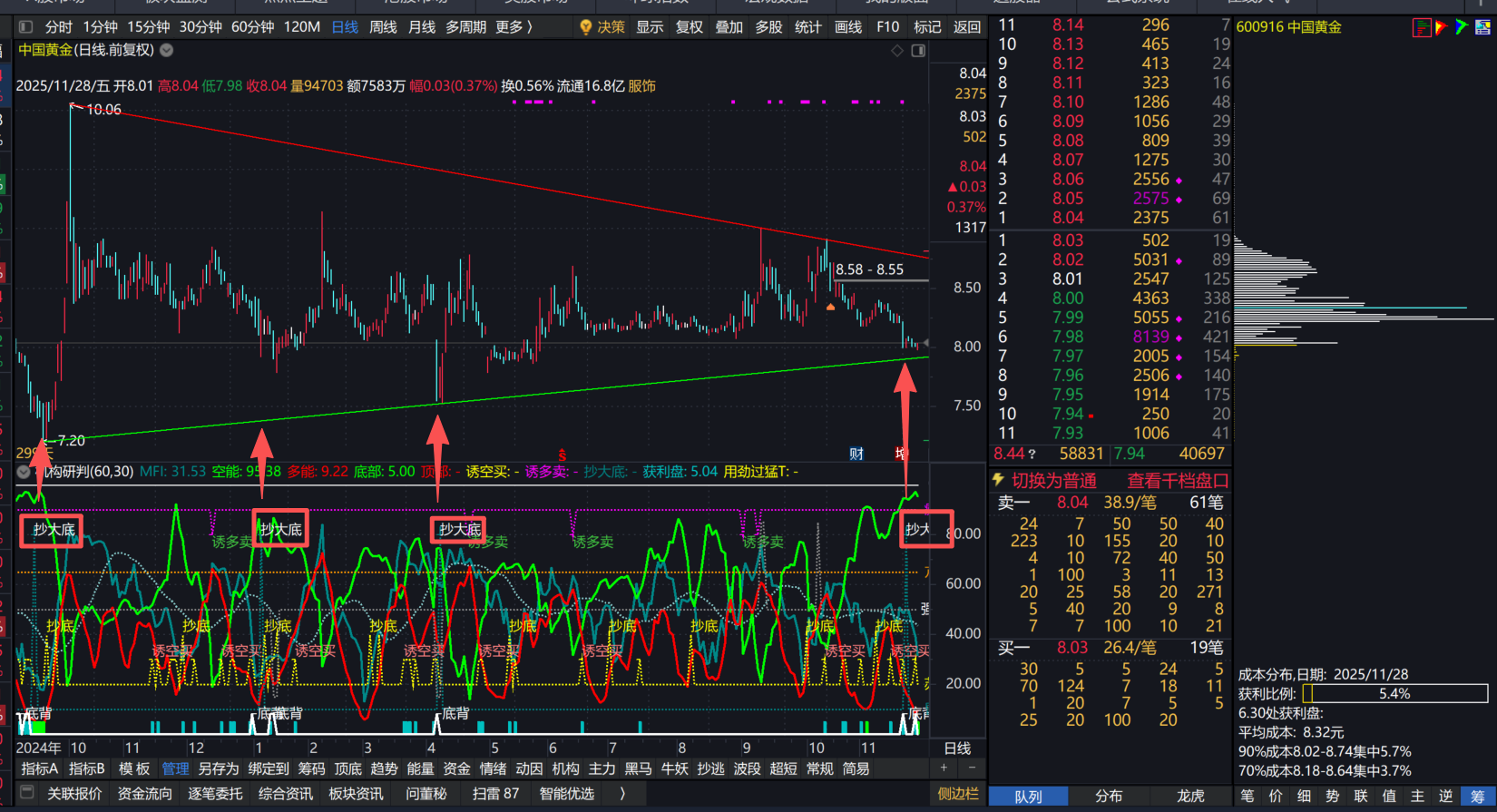Select the 龙虎 tab
Image resolution: width=1497 pixels, height=812 pixels.
pos(1190,797)
